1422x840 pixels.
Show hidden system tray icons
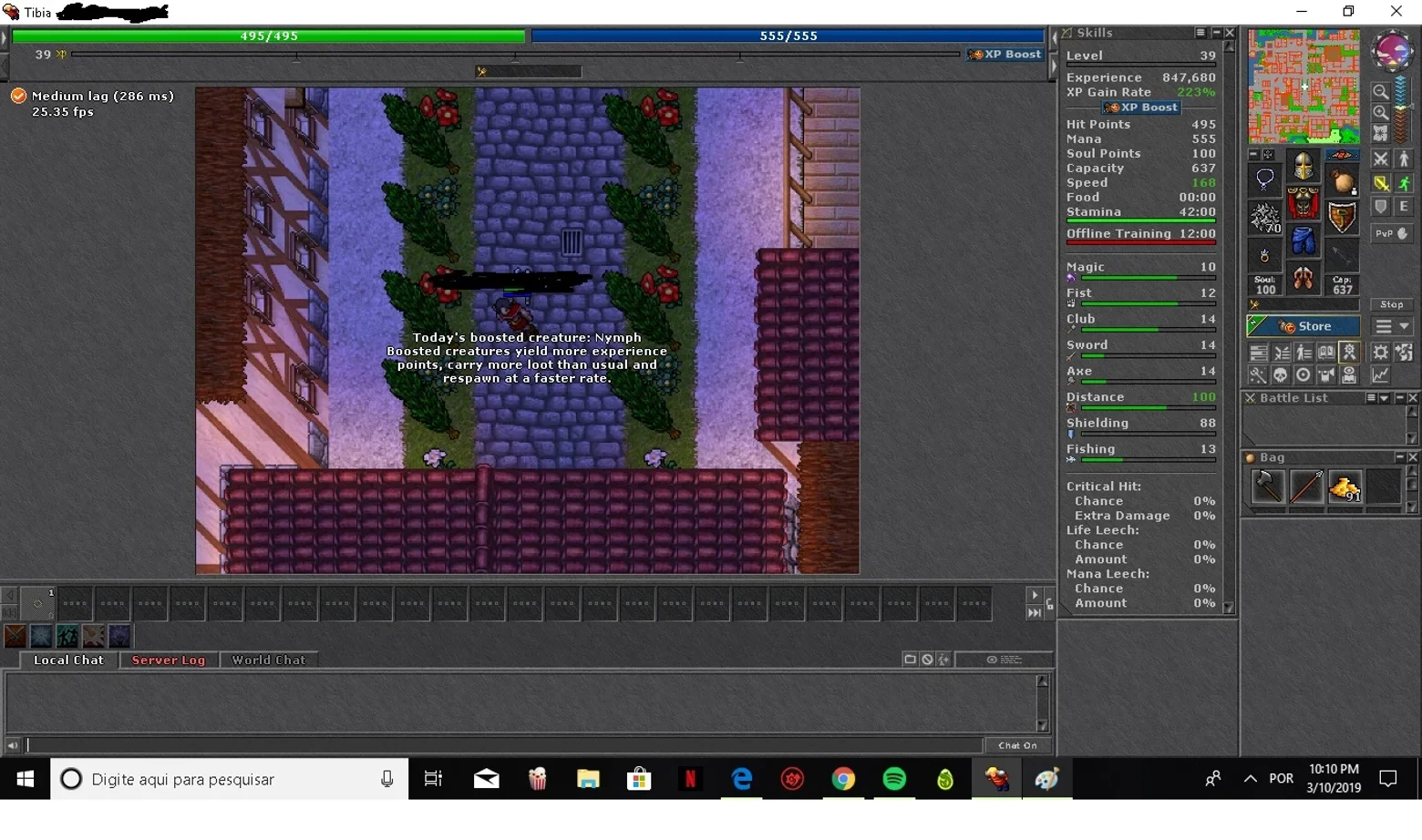click(1250, 779)
